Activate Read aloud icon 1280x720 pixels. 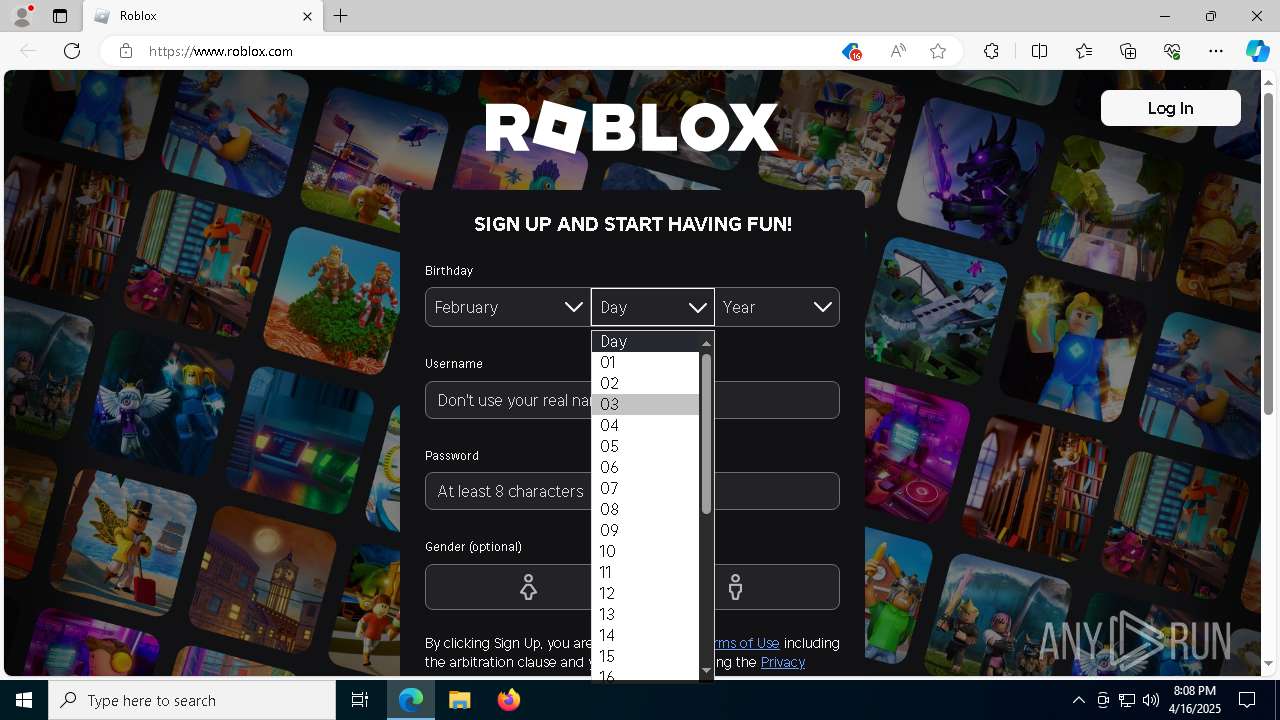coord(897,51)
